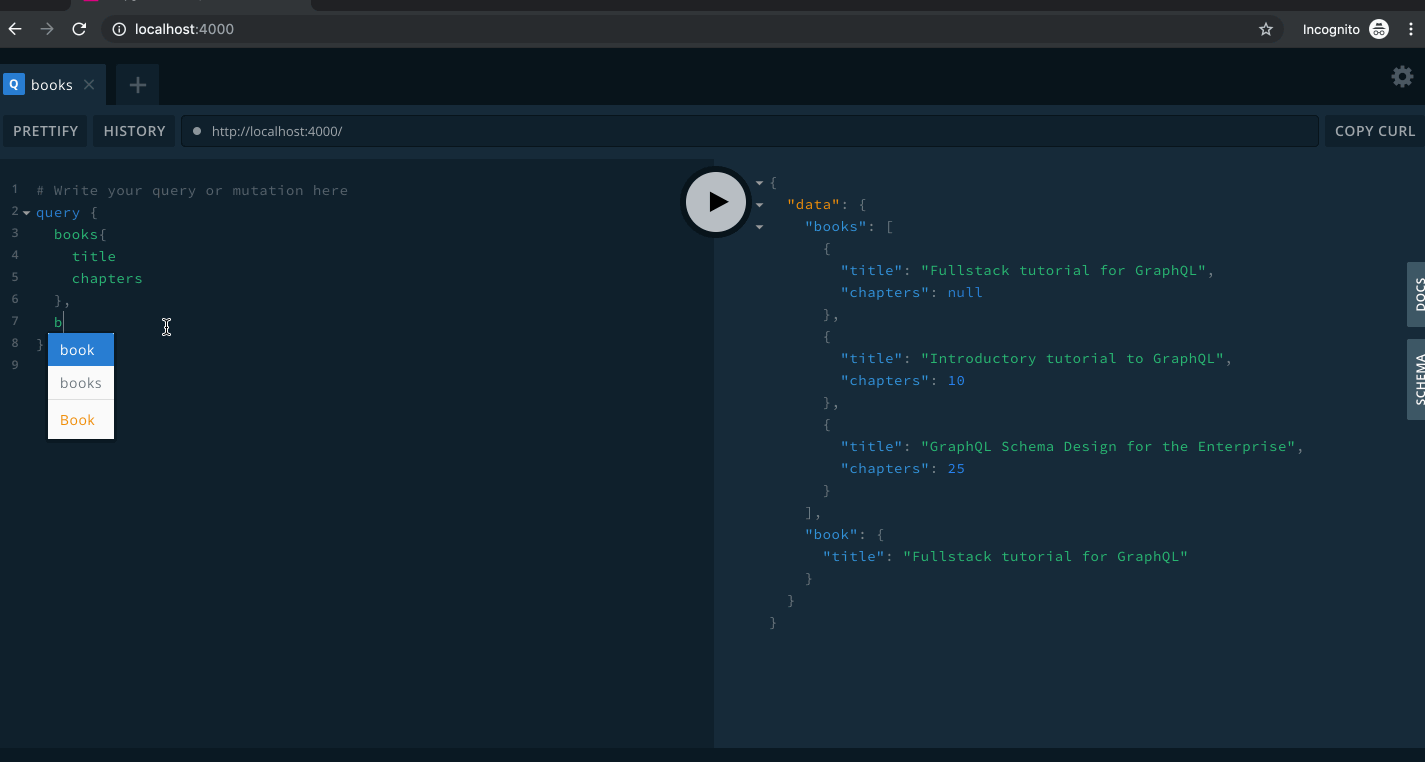Toggle open the SCHEMA side panel
Screen dimensions: 1425x762
click(1417, 379)
